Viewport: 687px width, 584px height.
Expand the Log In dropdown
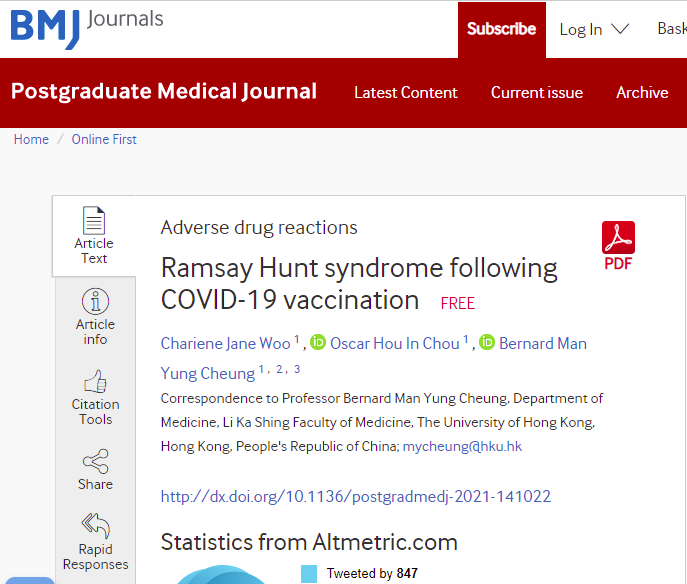point(594,29)
